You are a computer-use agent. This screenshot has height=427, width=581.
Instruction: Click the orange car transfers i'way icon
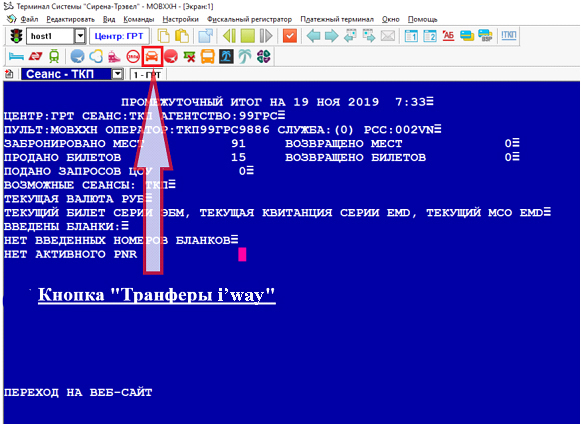click(152, 56)
